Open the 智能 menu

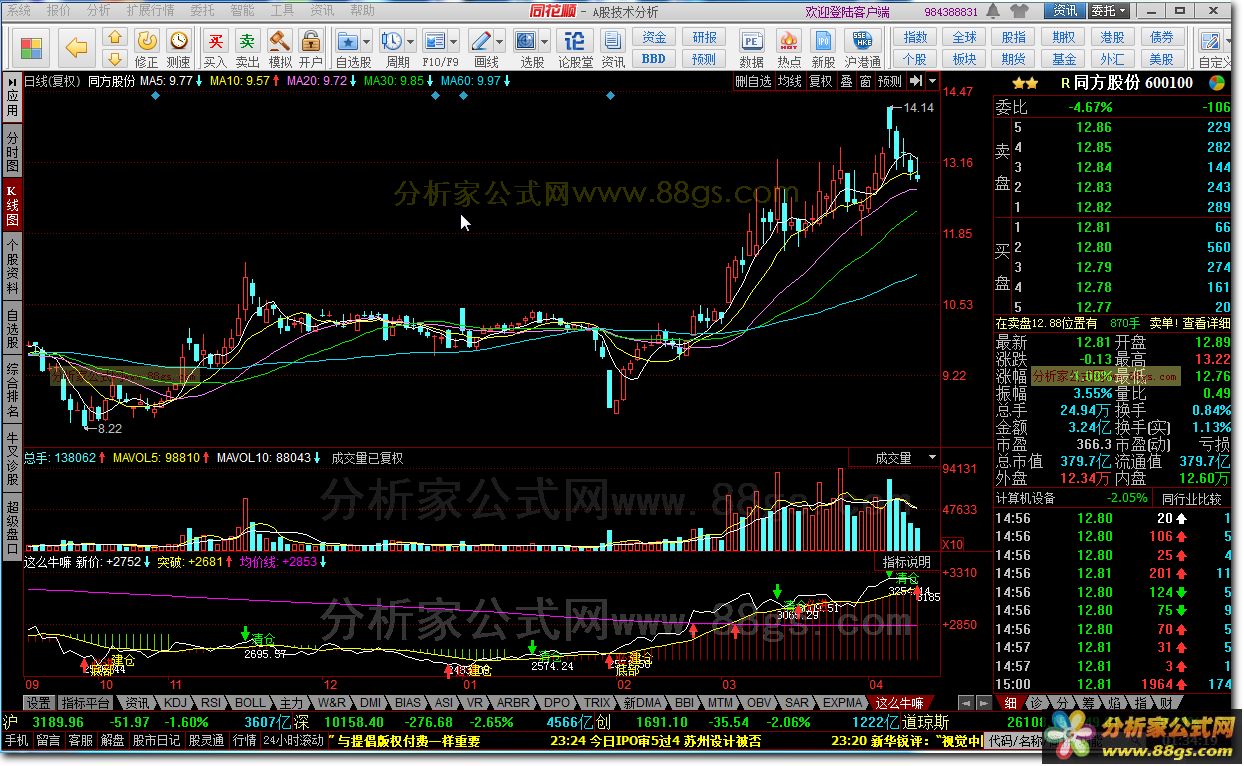[x=242, y=10]
